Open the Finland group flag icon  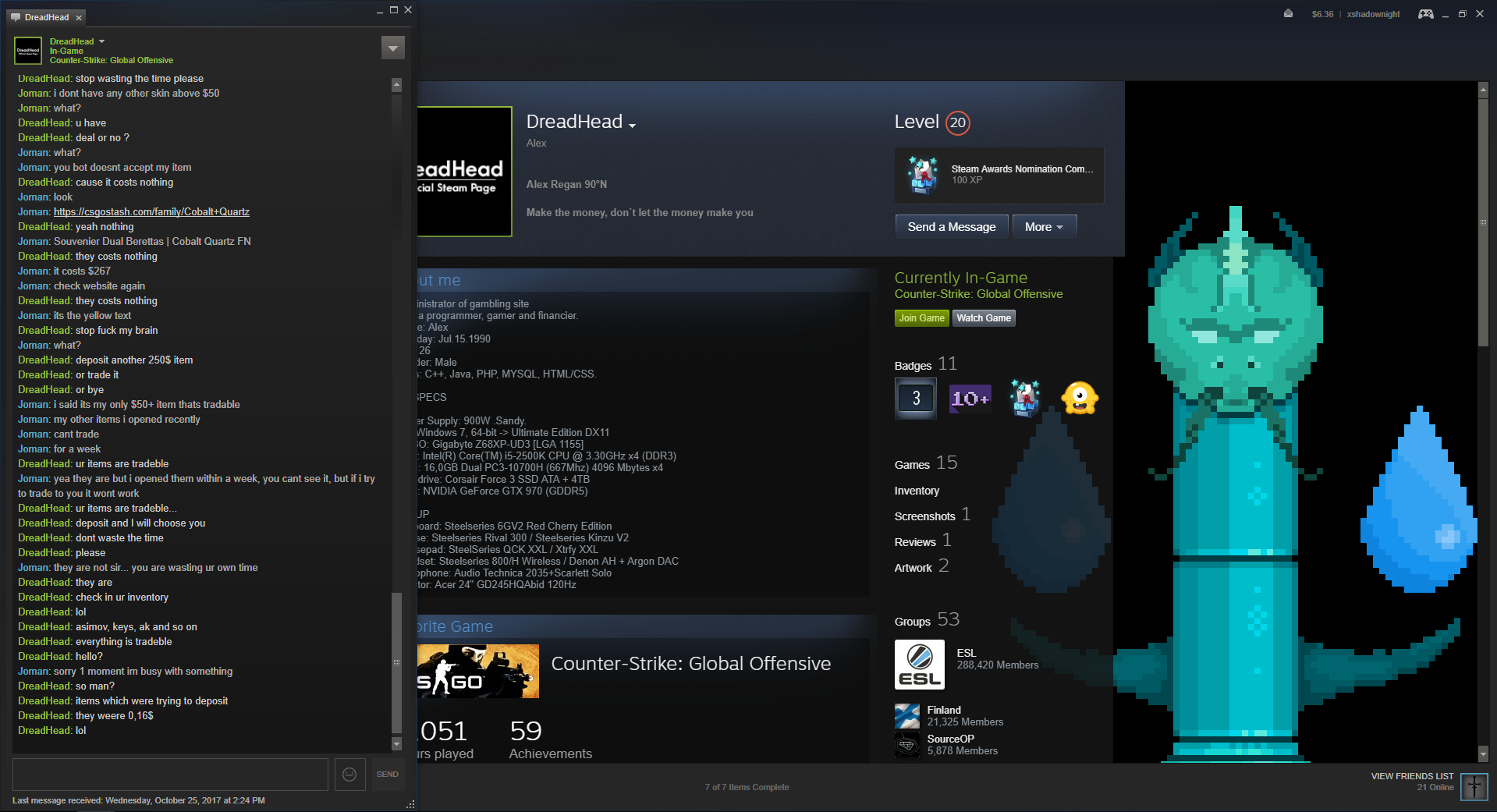(x=907, y=716)
